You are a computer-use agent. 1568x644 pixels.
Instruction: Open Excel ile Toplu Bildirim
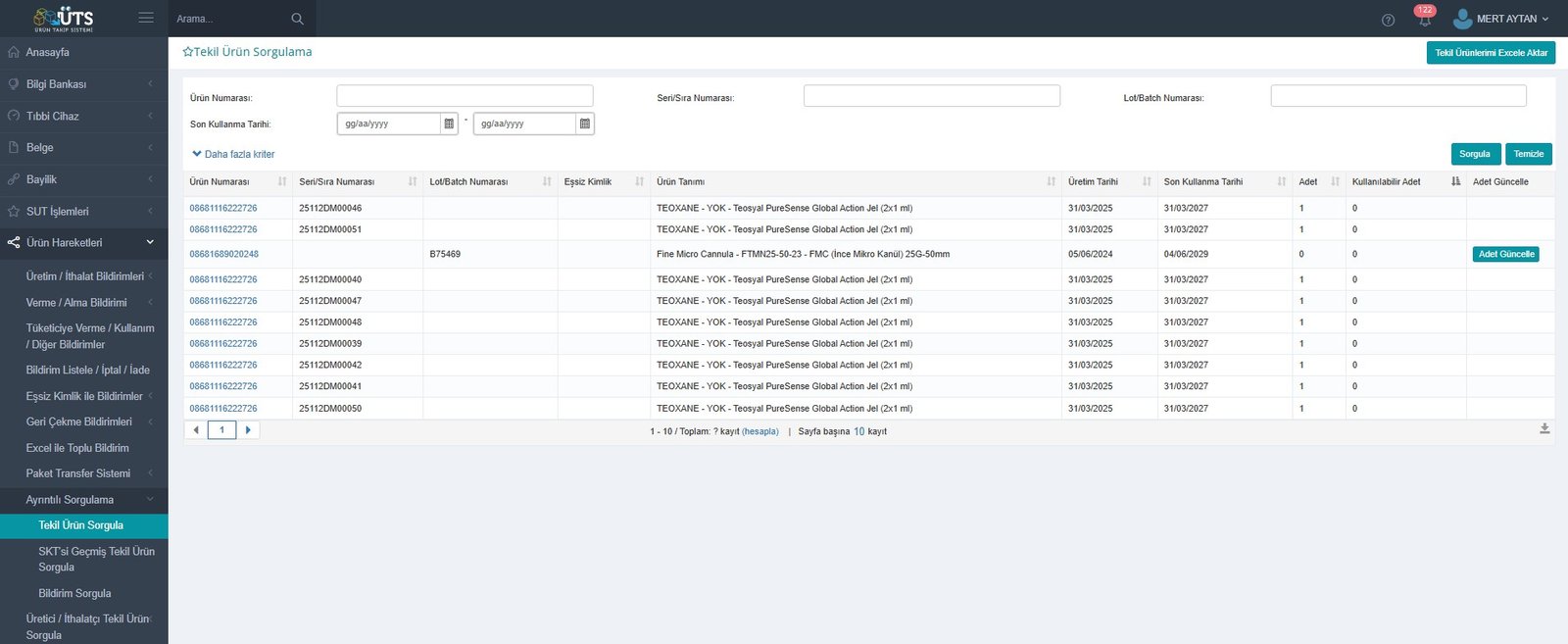click(77, 448)
